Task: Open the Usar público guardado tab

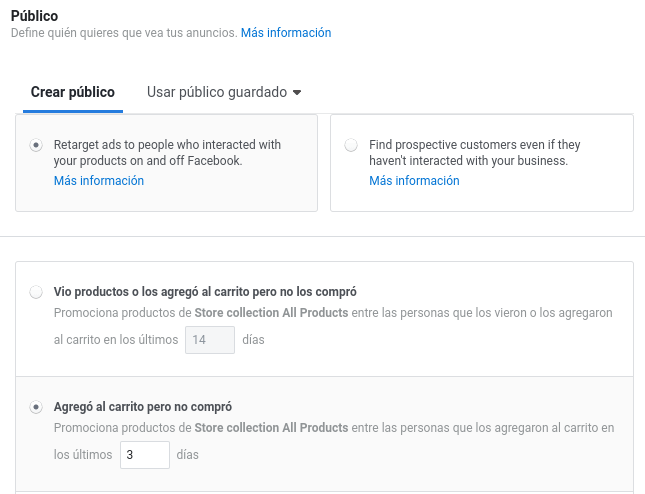Action: click(217, 92)
